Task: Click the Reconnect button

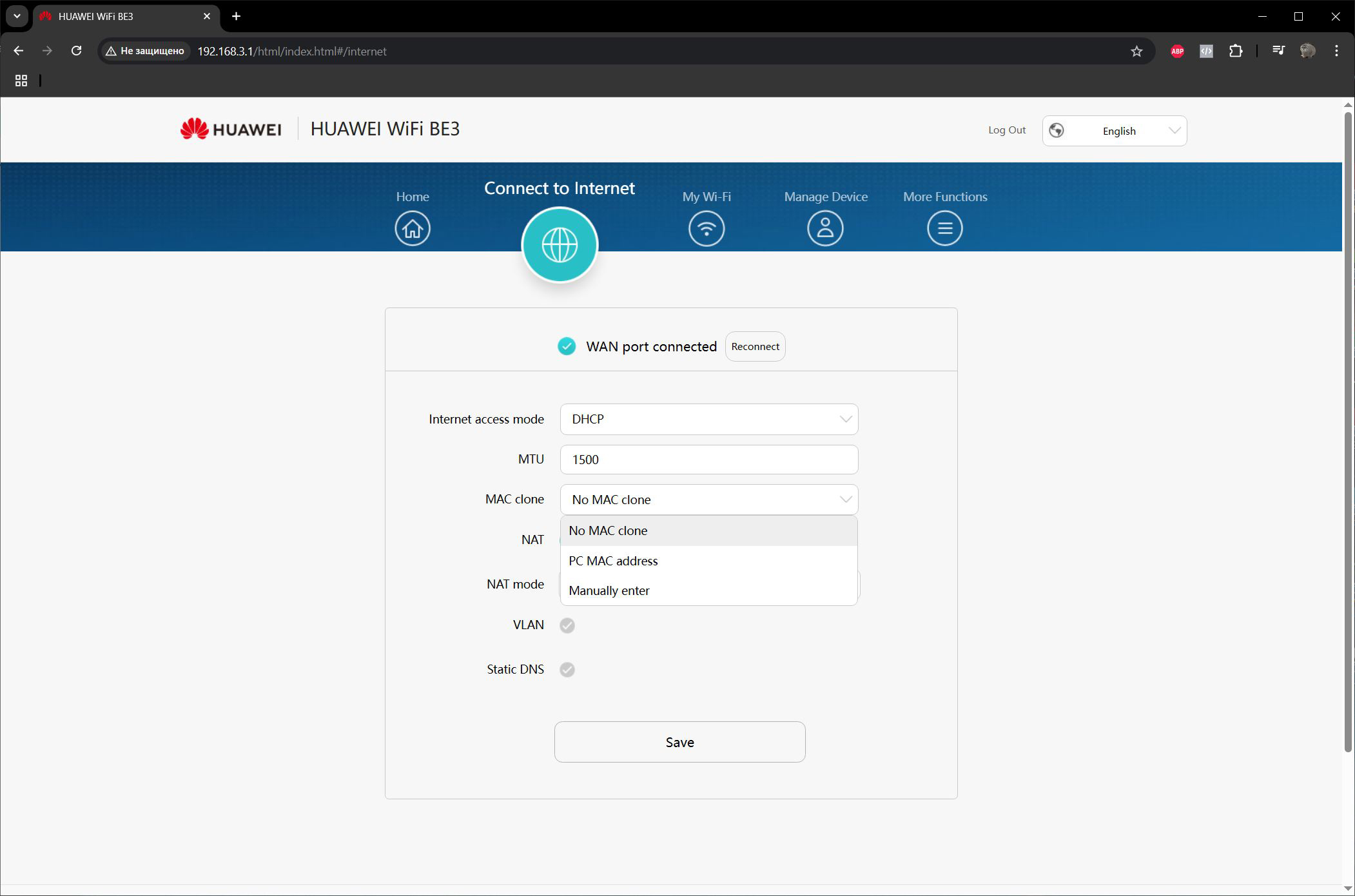Action: 755,346
